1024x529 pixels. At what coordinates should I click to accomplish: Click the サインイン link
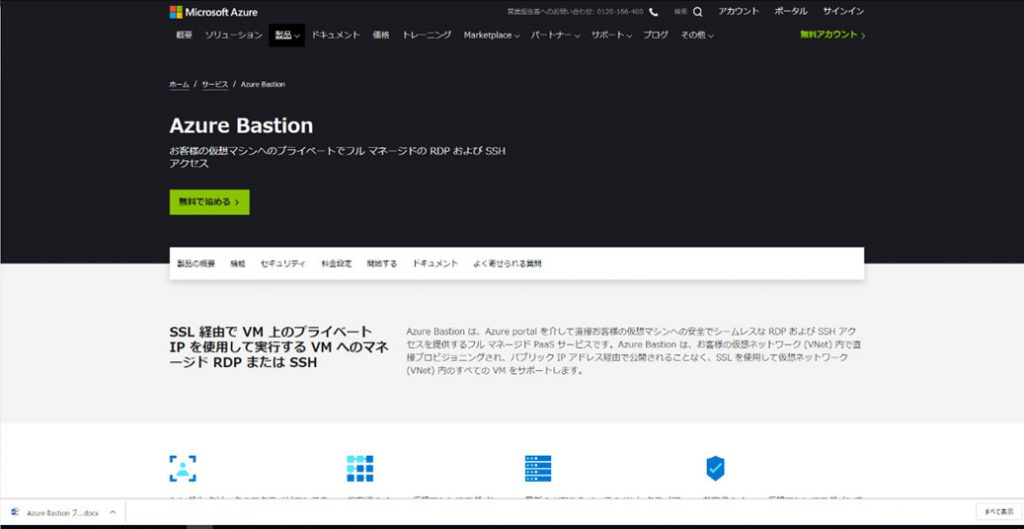click(x=843, y=12)
